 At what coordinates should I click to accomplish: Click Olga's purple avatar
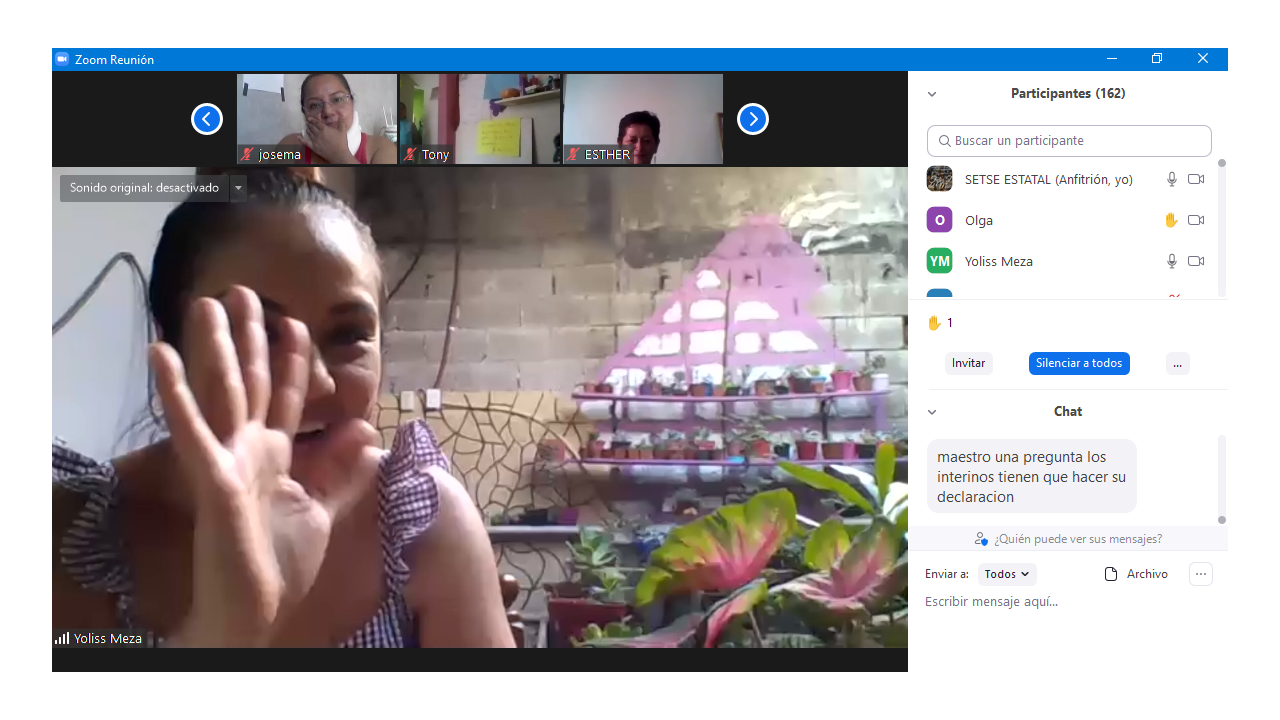[939, 220]
